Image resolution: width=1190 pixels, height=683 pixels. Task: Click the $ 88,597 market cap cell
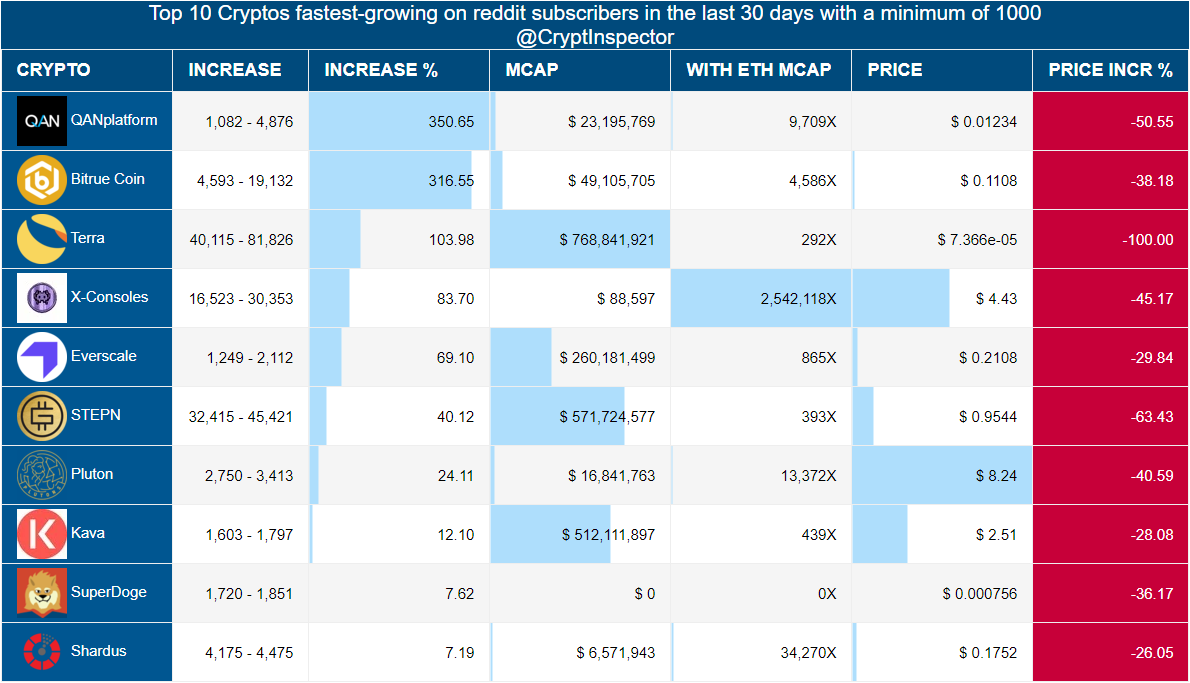pyautogui.click(x=580, y=298)
